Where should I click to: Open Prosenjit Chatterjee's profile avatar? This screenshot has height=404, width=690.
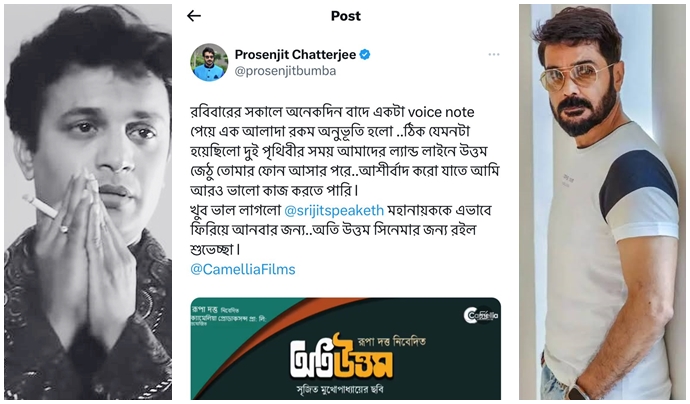[x=209, y=62]
